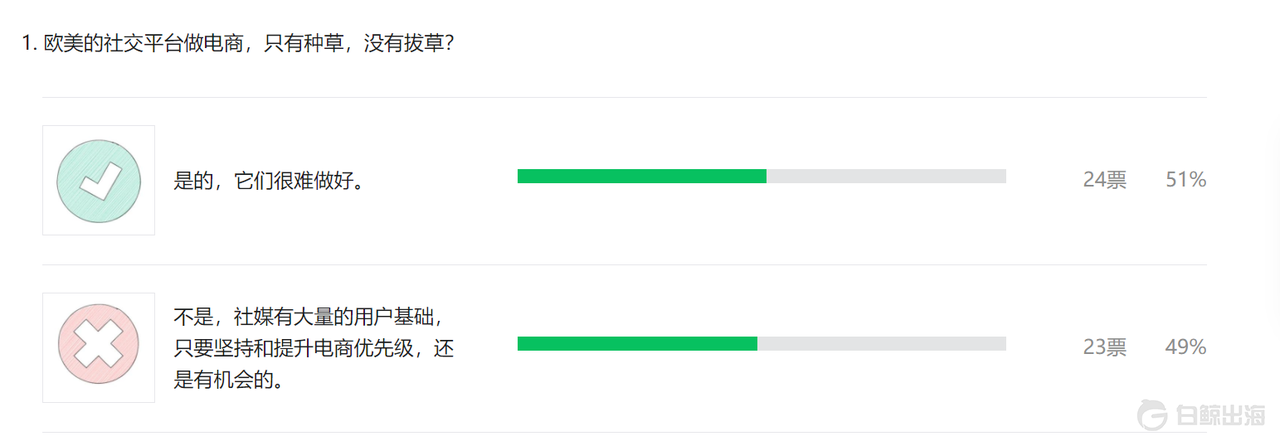1280x446 pixels.
Task: Click the last line 是有机会的。
Action: click(x=228, y=380)
